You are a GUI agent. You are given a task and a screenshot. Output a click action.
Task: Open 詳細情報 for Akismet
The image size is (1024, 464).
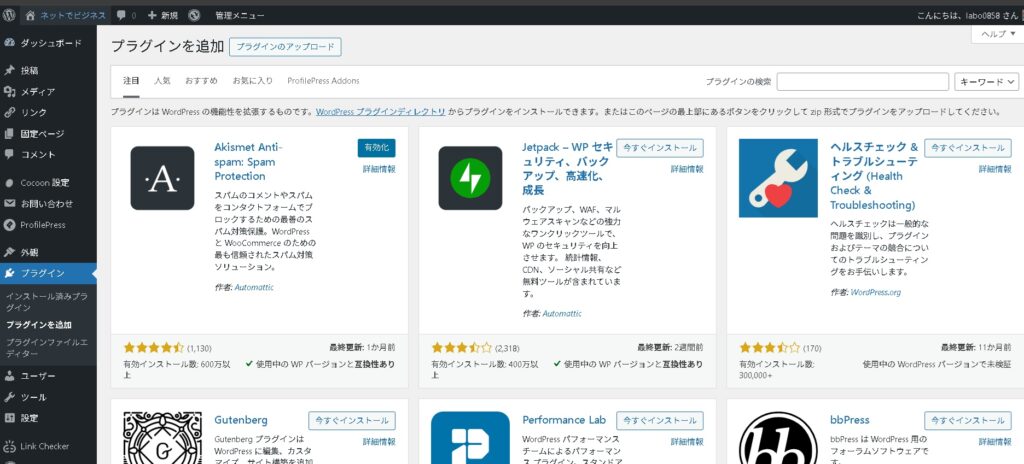[379, 169]
